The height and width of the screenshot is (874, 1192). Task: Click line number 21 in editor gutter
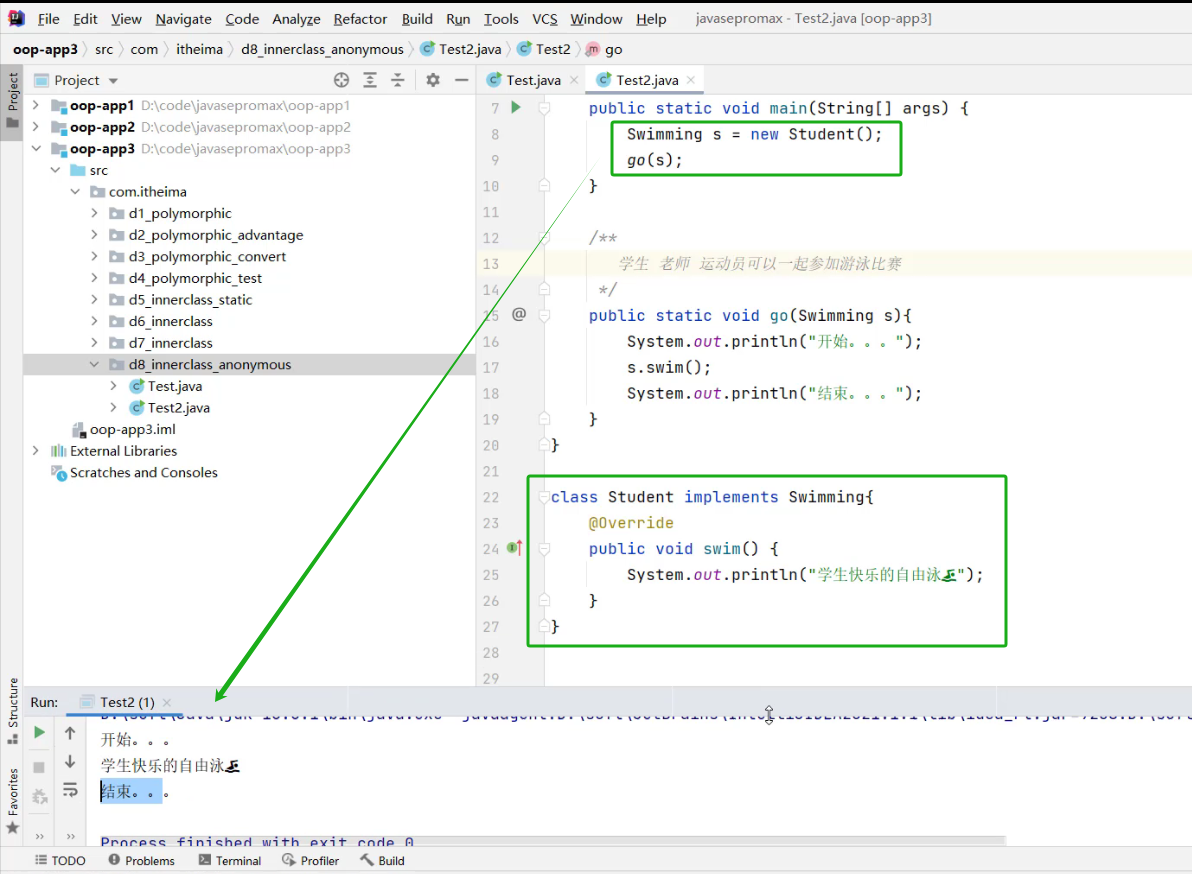click(x=491, y=471)
